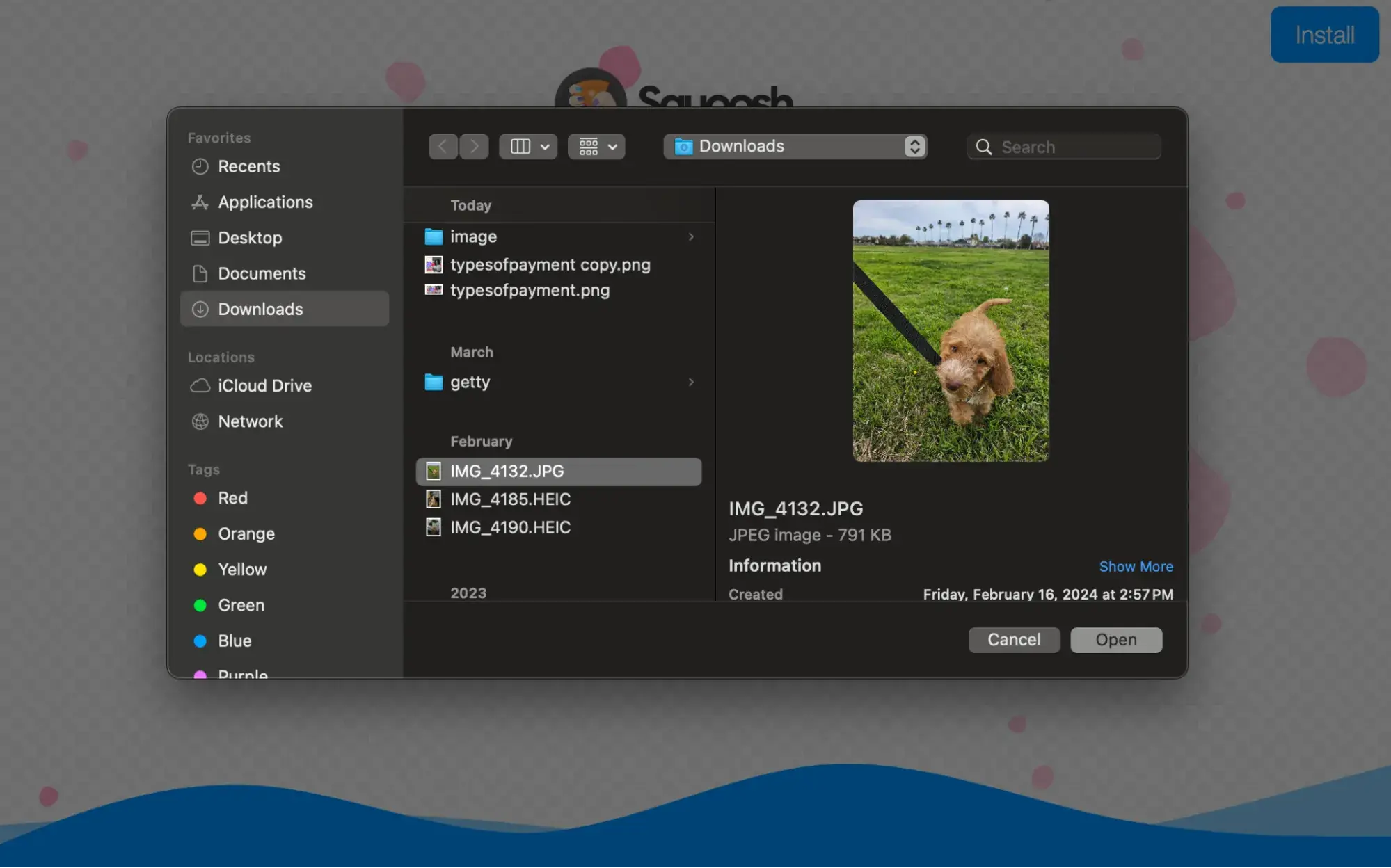Click the Network globe icon

200,421
